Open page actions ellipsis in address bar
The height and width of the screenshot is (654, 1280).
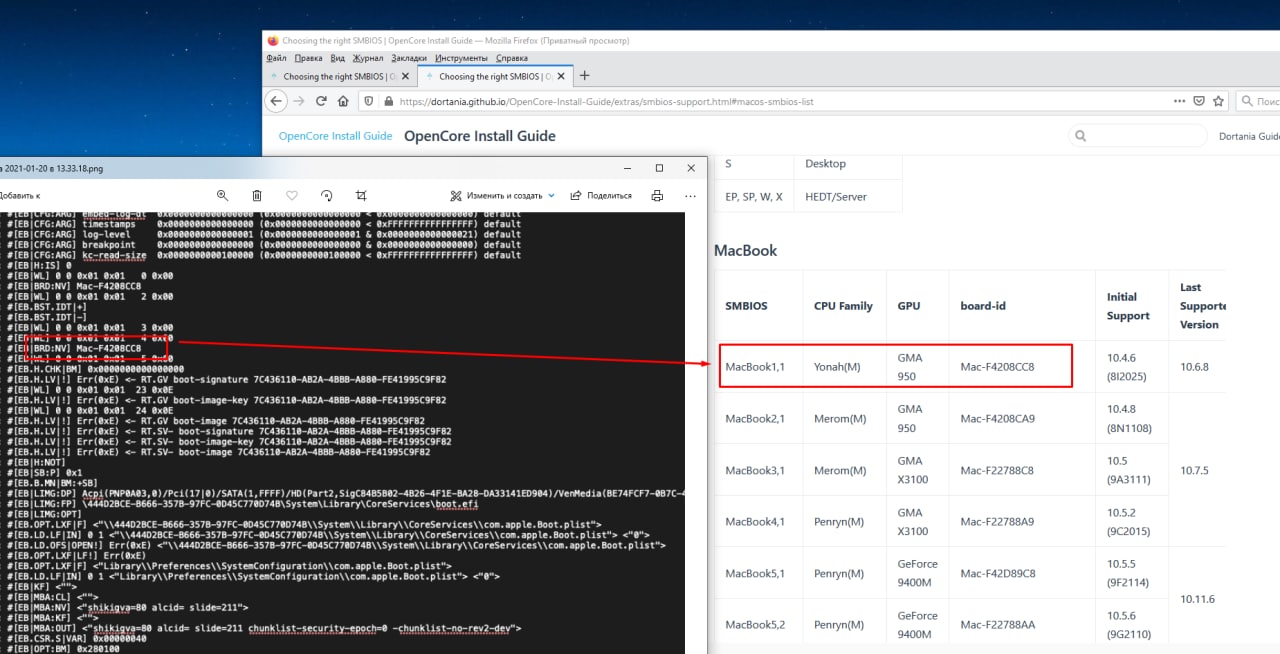[1180, 101]
